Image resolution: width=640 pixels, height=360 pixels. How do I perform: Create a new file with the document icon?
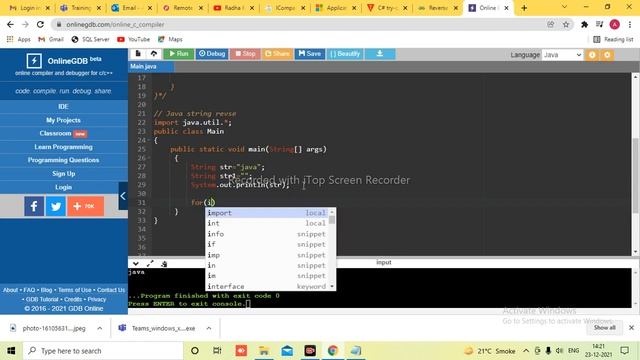click(138, 54)
